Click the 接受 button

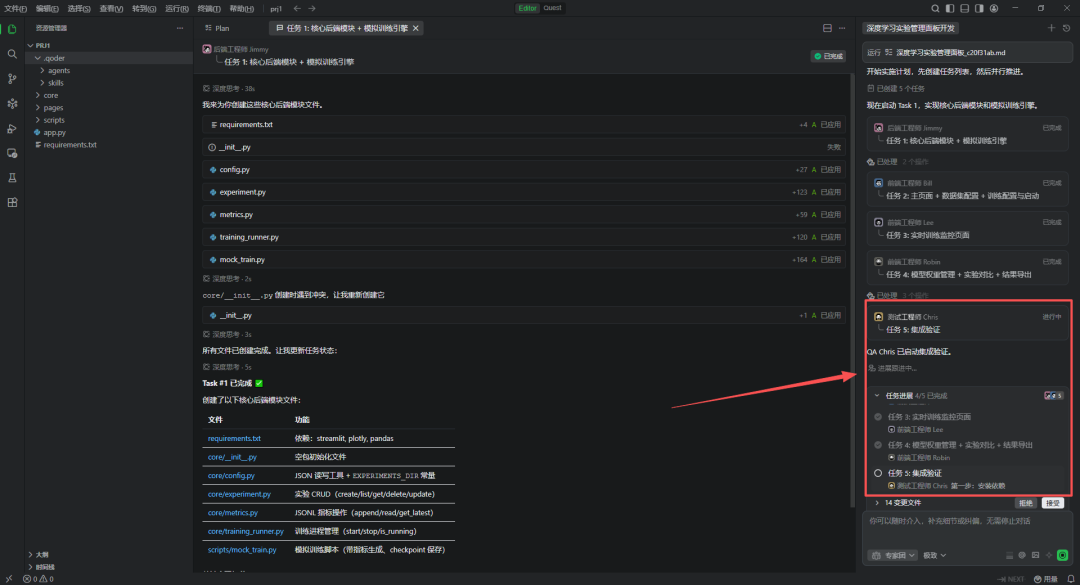1052,503
